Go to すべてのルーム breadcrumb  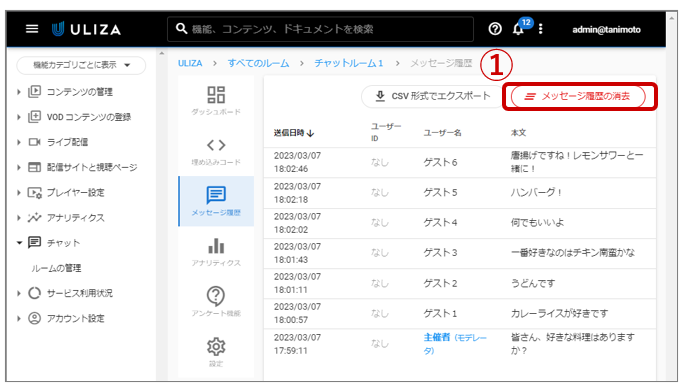click(x=258, y=63)
